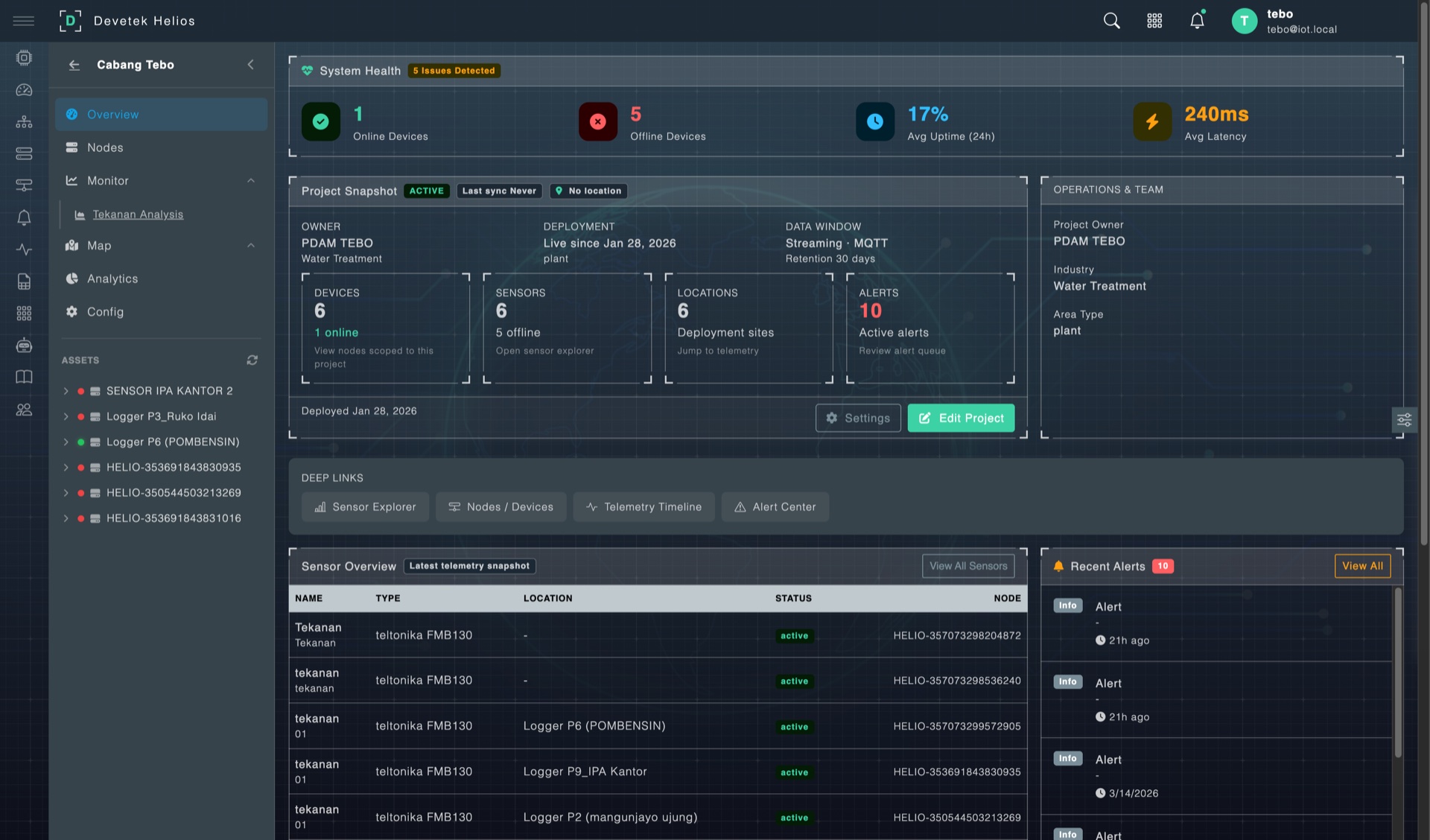Toggle the status indicator for SENSOR IPA KANTOR 2
Screen dimensions: 1430x840
pyautogui.click(x=81, y=390)
